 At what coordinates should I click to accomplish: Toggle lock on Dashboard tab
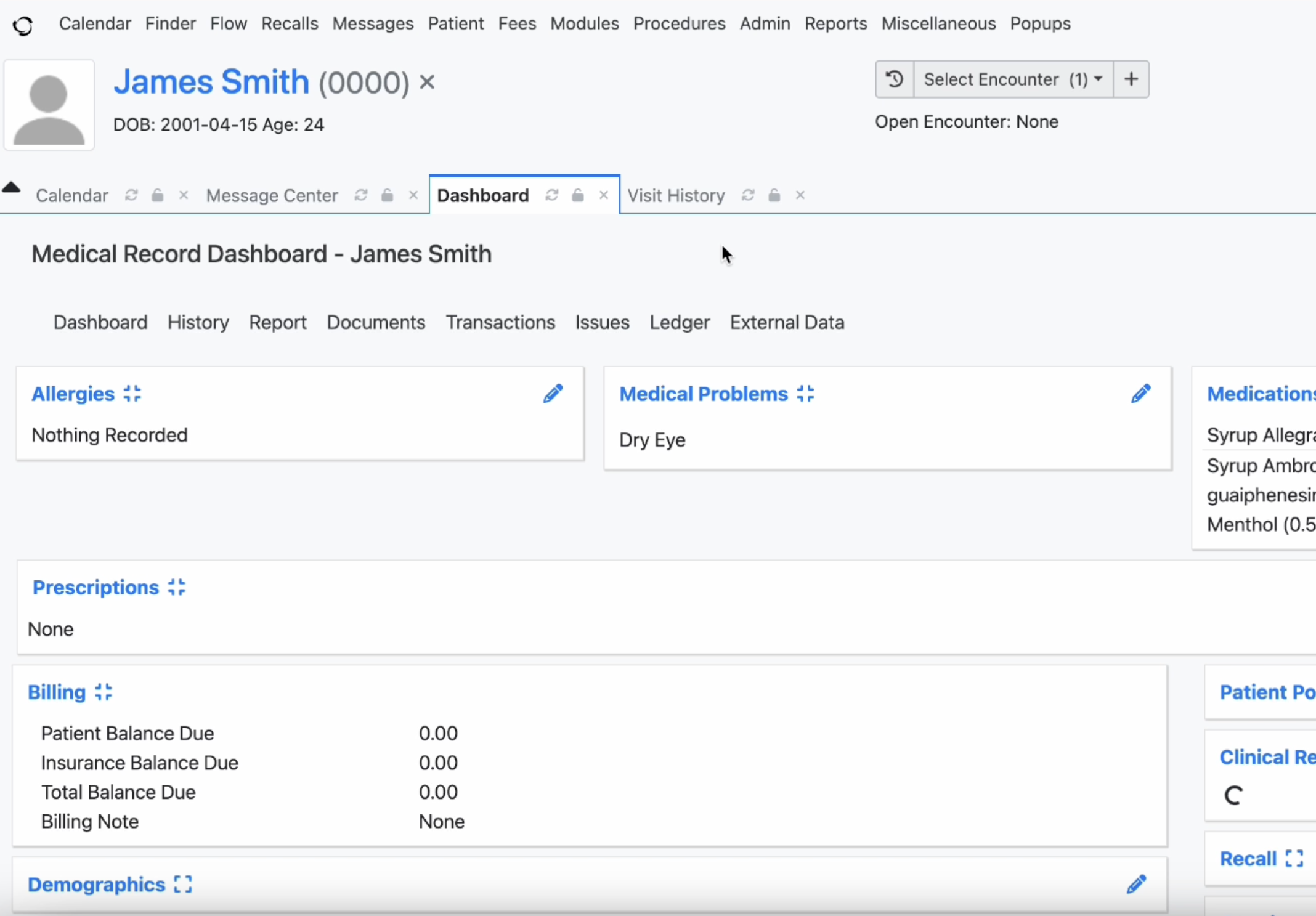pyautogui.click(x=577, y=195)
